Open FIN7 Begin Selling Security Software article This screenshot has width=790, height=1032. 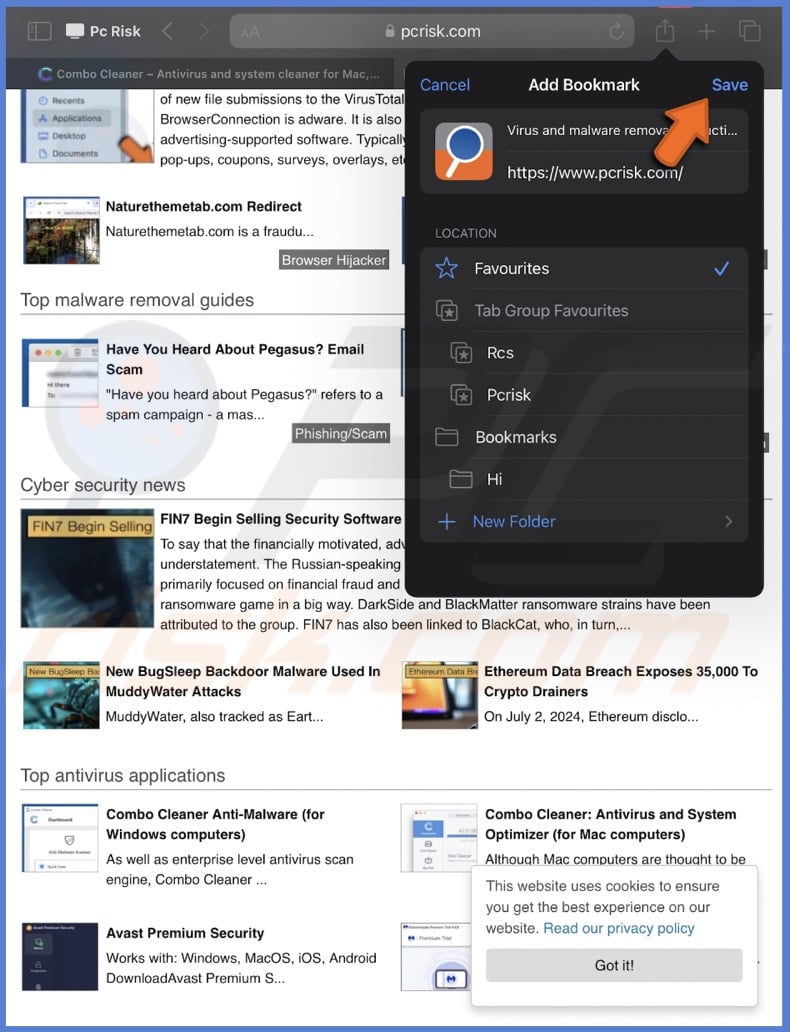281,519
